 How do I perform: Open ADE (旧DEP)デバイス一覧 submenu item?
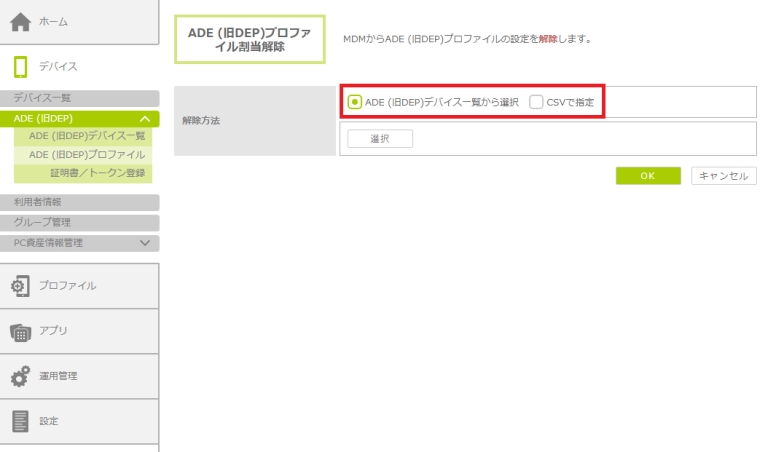[87, 137]
